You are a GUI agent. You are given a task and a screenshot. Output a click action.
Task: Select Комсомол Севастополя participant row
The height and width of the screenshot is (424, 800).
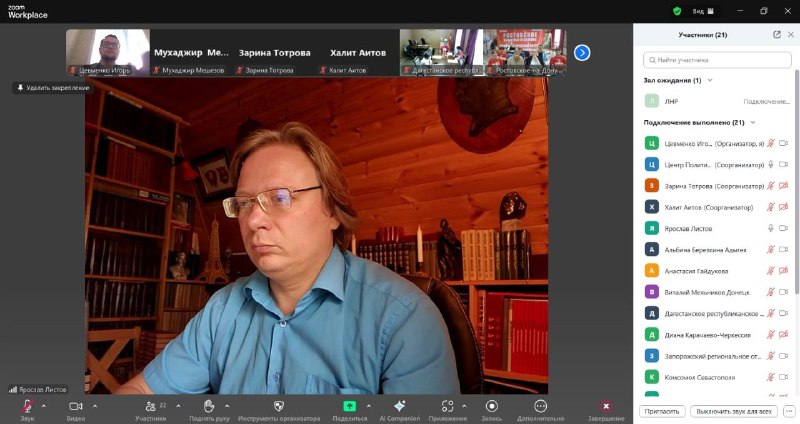[x=717, y=377]
